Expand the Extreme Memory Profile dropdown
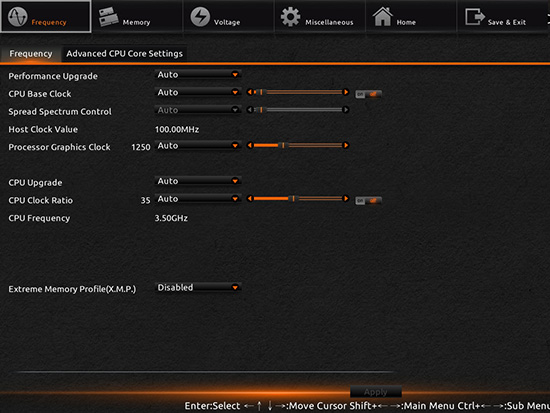This screenshot has width=550, height=413. [198, 288]
